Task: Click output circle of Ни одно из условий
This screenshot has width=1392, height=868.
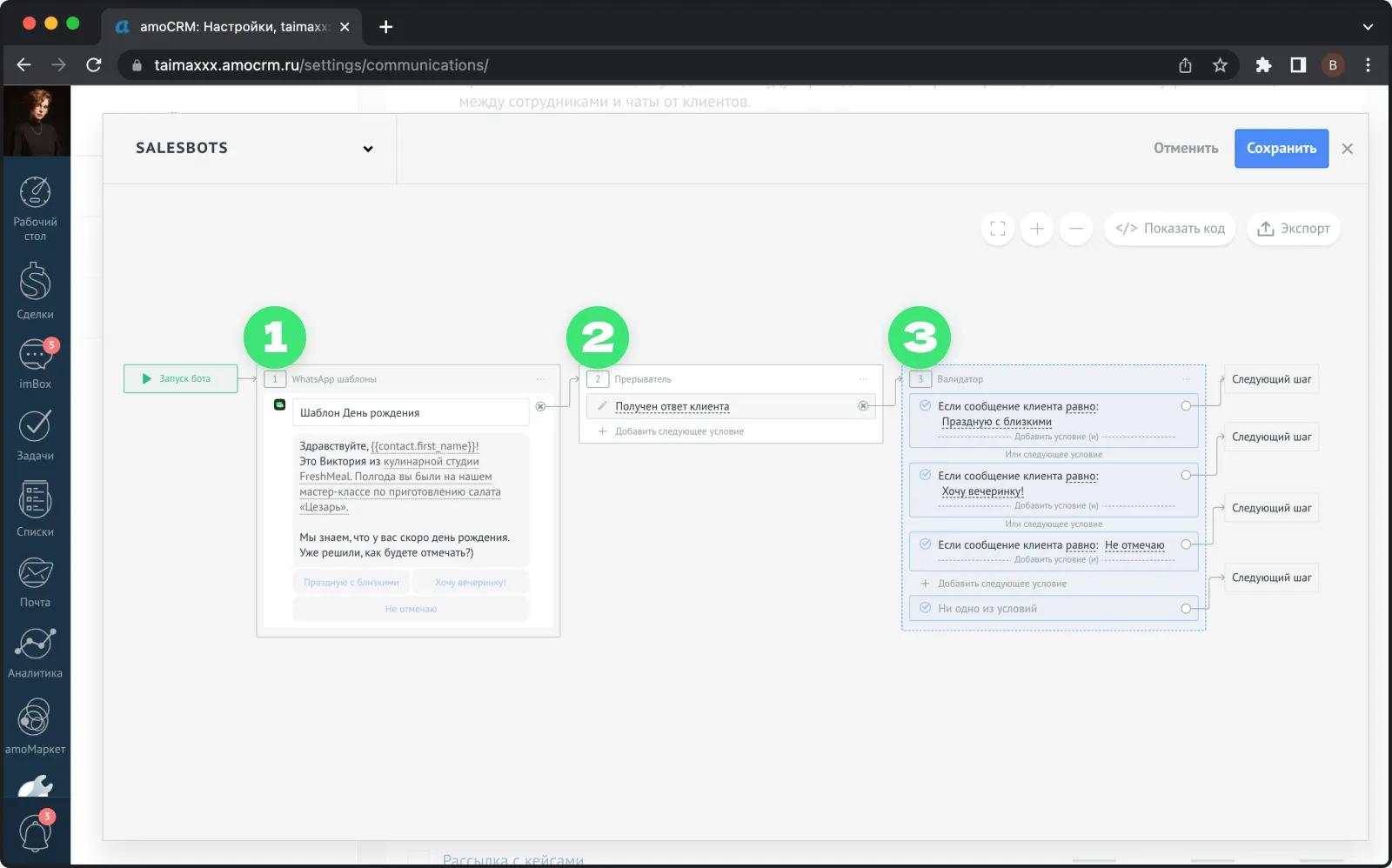Action: 1186,608
